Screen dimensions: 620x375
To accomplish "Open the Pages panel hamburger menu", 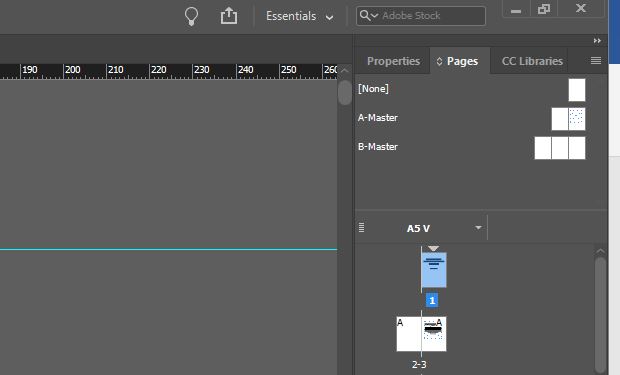I will pyautogui.click(x=596, y=61).
